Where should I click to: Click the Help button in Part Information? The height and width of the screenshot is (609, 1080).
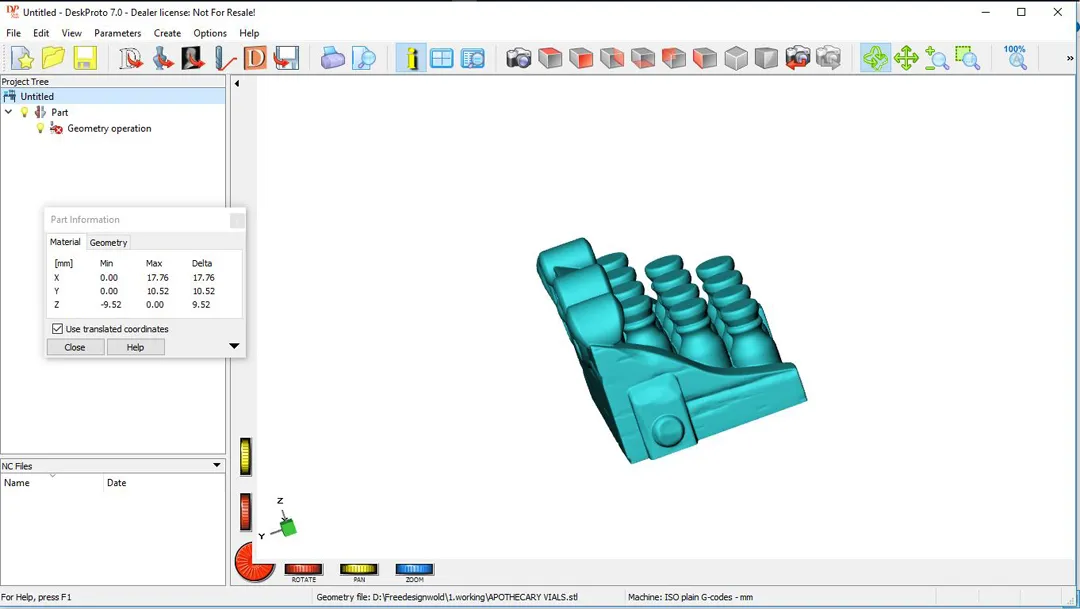point(136,347)
